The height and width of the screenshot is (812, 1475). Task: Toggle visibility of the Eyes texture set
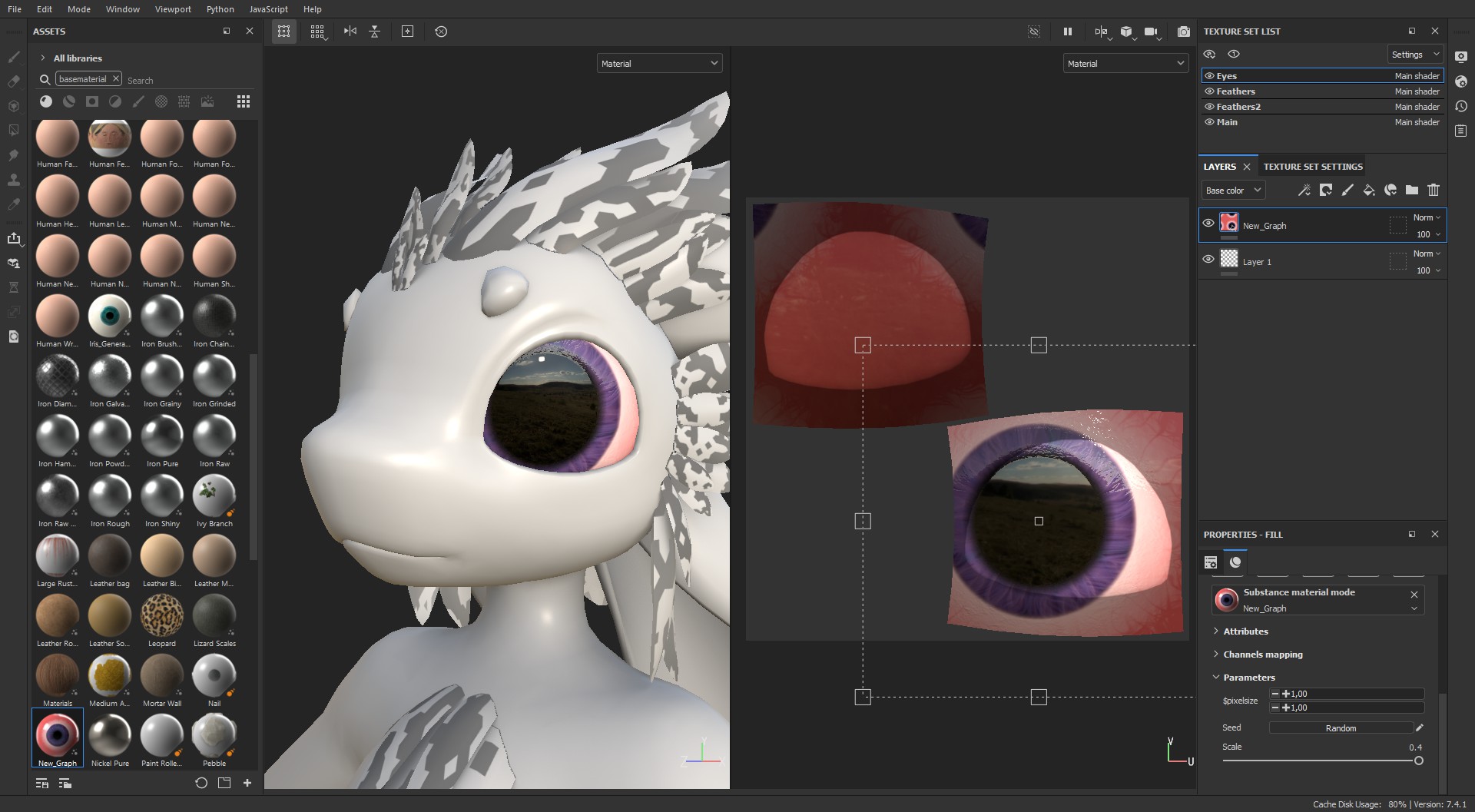[1209, 76]
